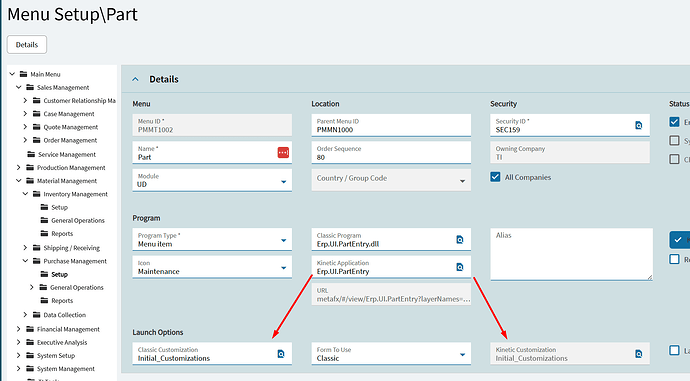Click the Security ID field
This screenshot has width=690, height=381.
570,125
